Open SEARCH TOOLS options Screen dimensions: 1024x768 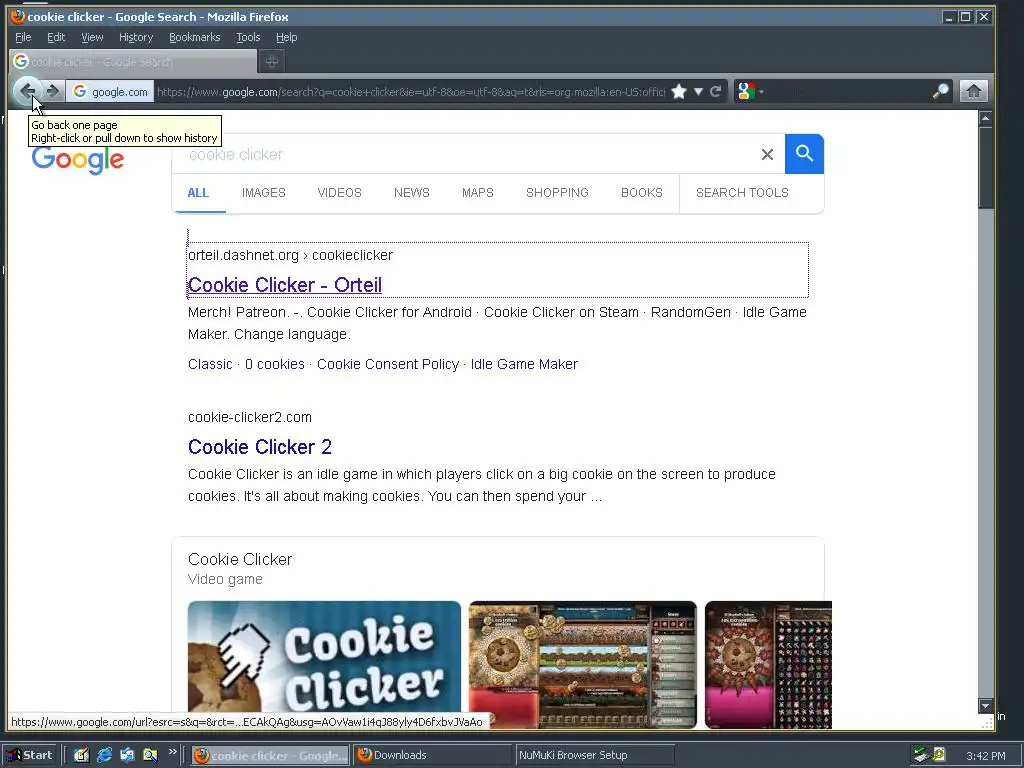click(742, 193)
